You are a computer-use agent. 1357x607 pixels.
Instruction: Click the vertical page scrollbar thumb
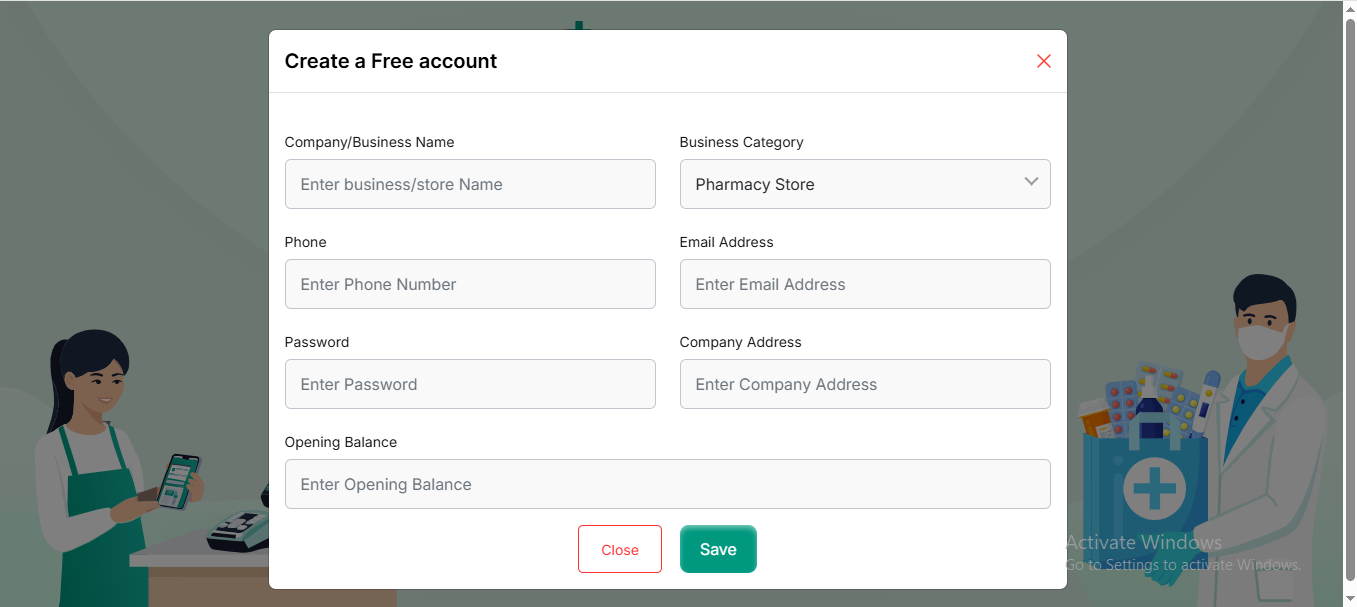pos(1349,300)
